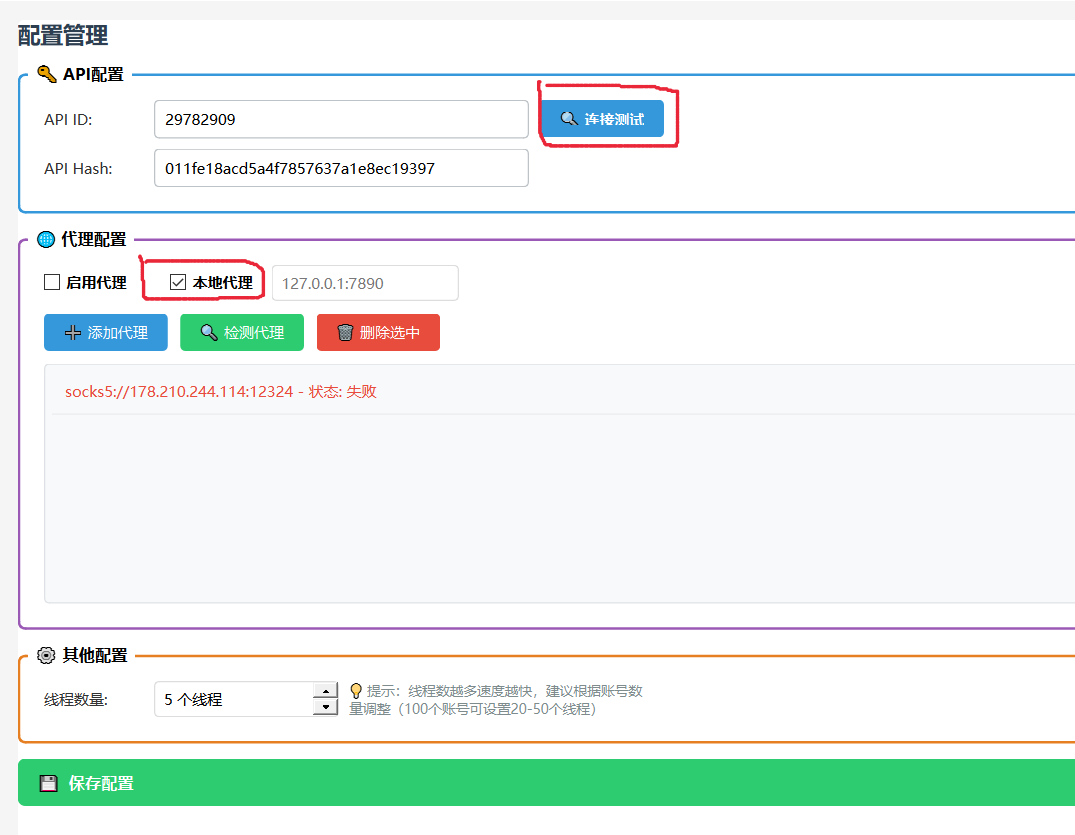1075x835 pixels.
Task: Click the key icon beside API配置 header
Action: [44, 73]
